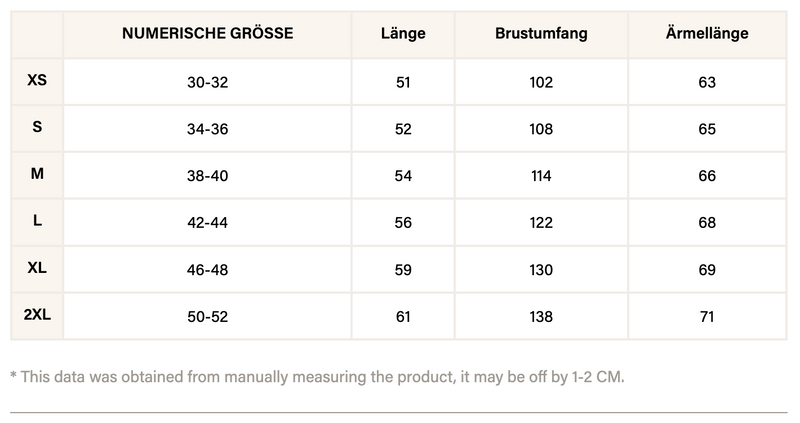This screenshot has height=423, width=800.
Task: Select the S size row label
Action: click(x=37, y=127)
